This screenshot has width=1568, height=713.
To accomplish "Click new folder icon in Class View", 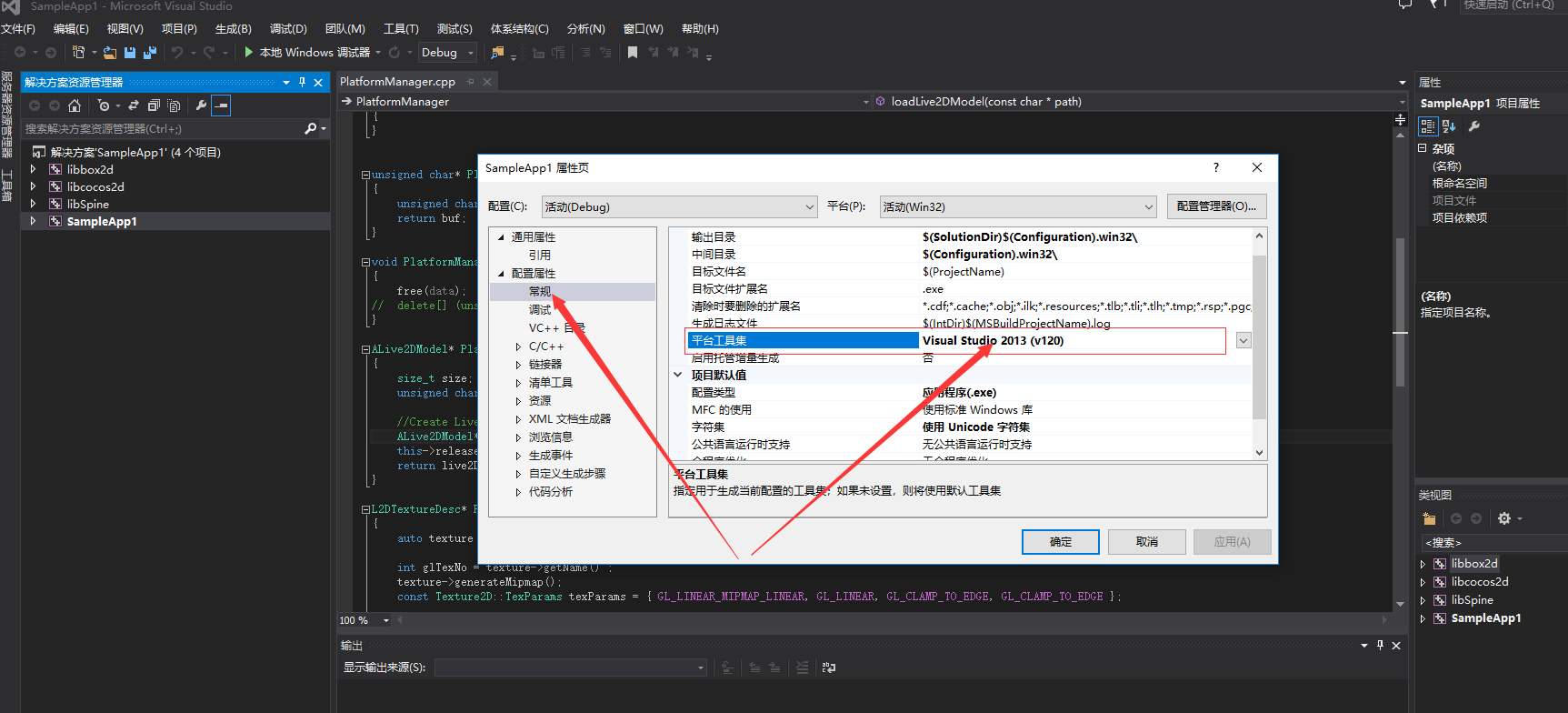I will (1429, 518).
